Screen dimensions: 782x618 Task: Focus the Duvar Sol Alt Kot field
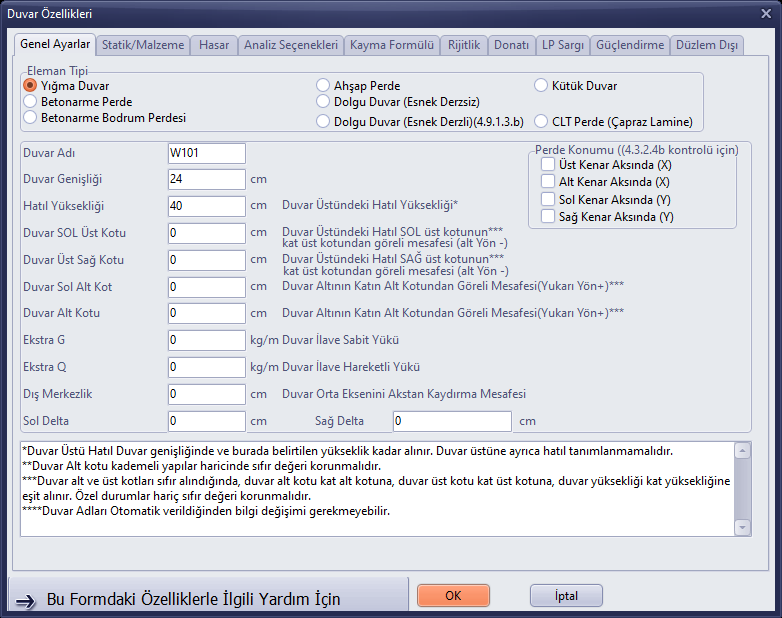point(206,287)
